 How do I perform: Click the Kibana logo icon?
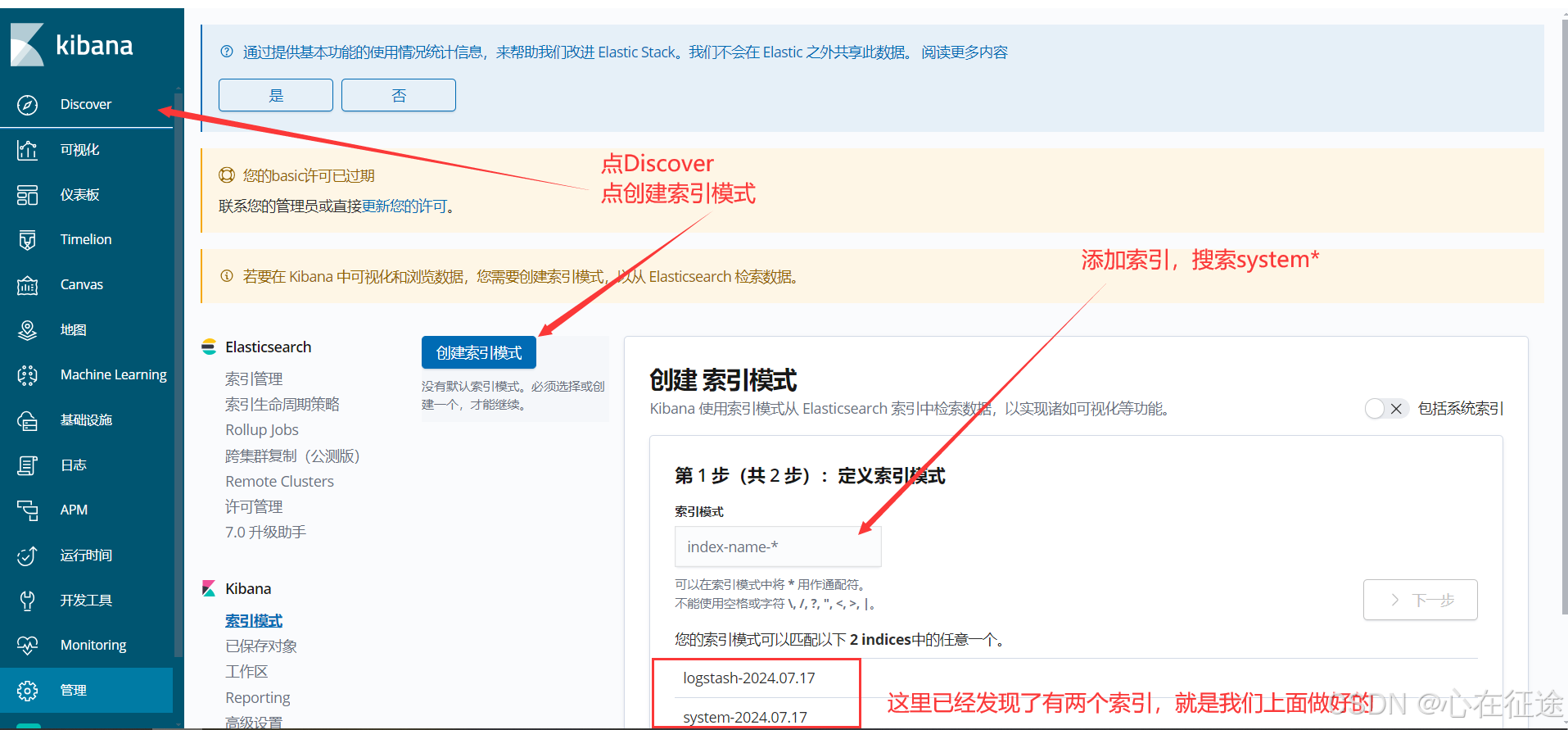[27, 44]
